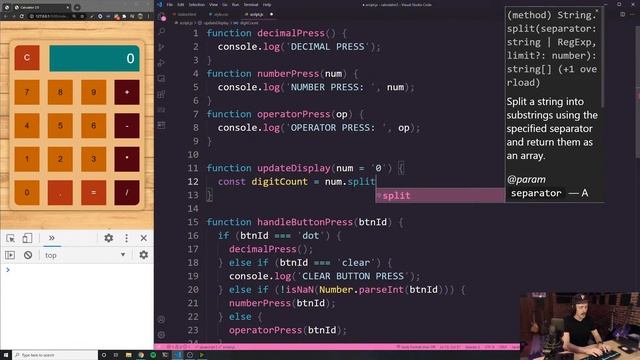Clear the console with the ban icon
This screenshot has height=360, width=640.
tap(28, 255)
